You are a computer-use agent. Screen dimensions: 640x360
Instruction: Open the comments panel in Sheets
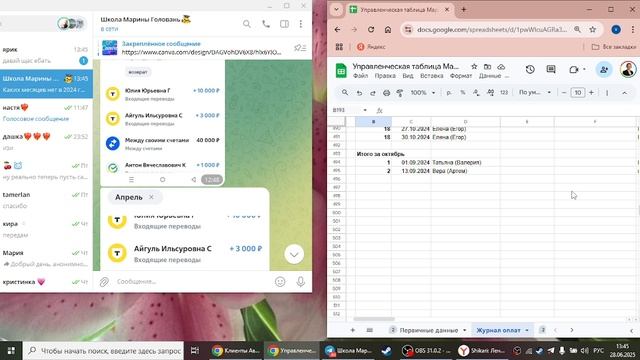pos(551,69)
